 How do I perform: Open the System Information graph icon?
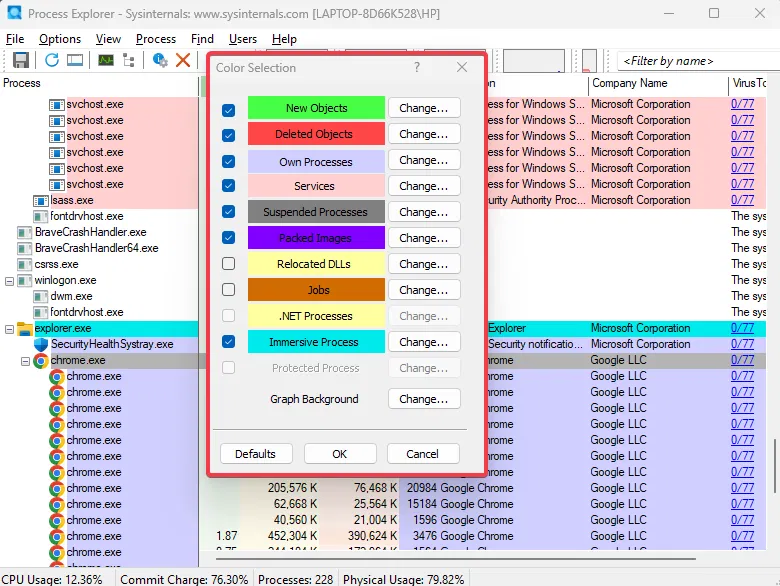click(x=105, y=60)
